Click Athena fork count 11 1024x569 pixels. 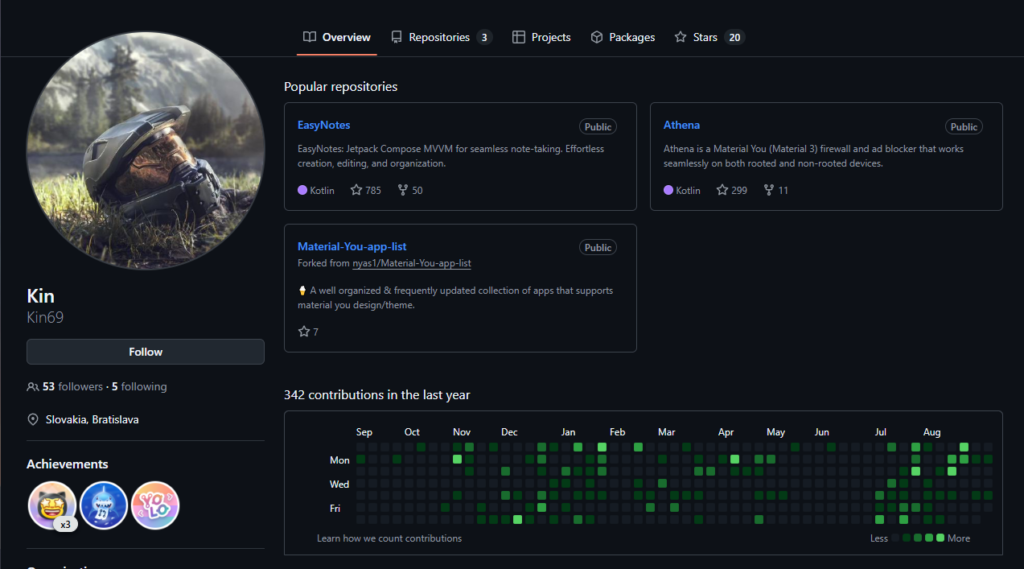click(776, 190)
